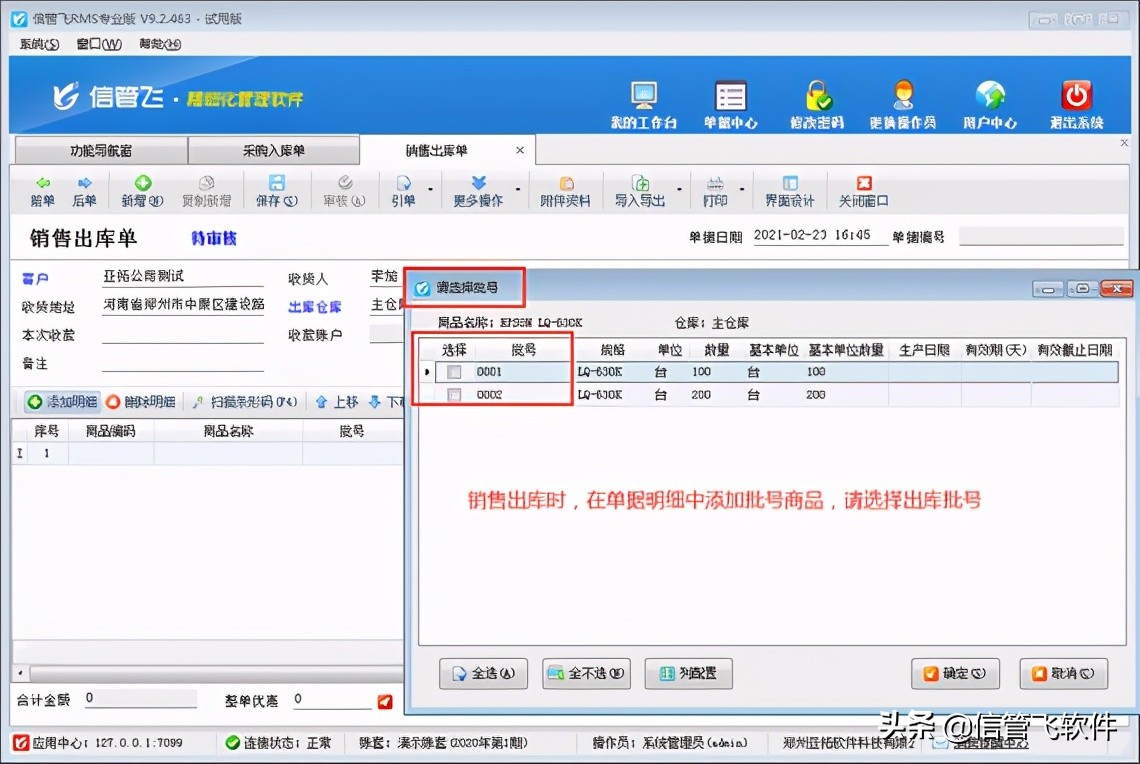Click the 保存 save icon
Viewport: 1140px width, 764px height.
coord(277,191)
